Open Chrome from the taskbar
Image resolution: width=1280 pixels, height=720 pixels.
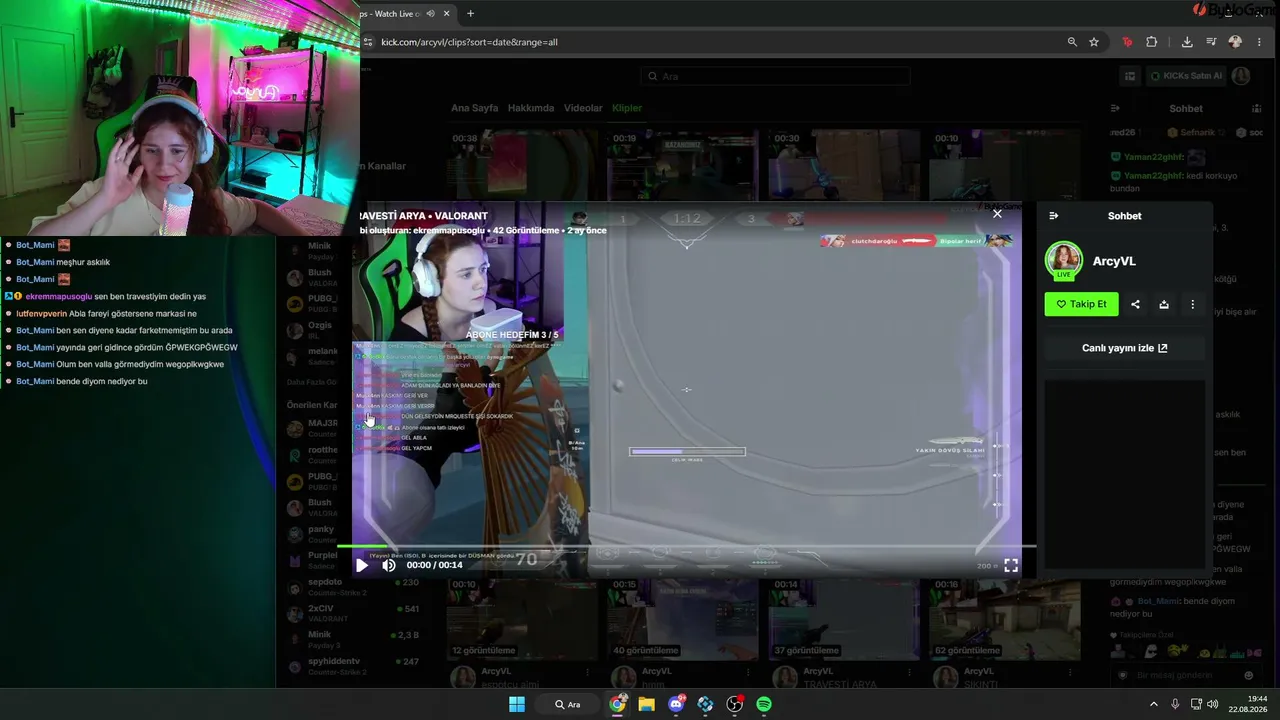[x=618, y=704]
